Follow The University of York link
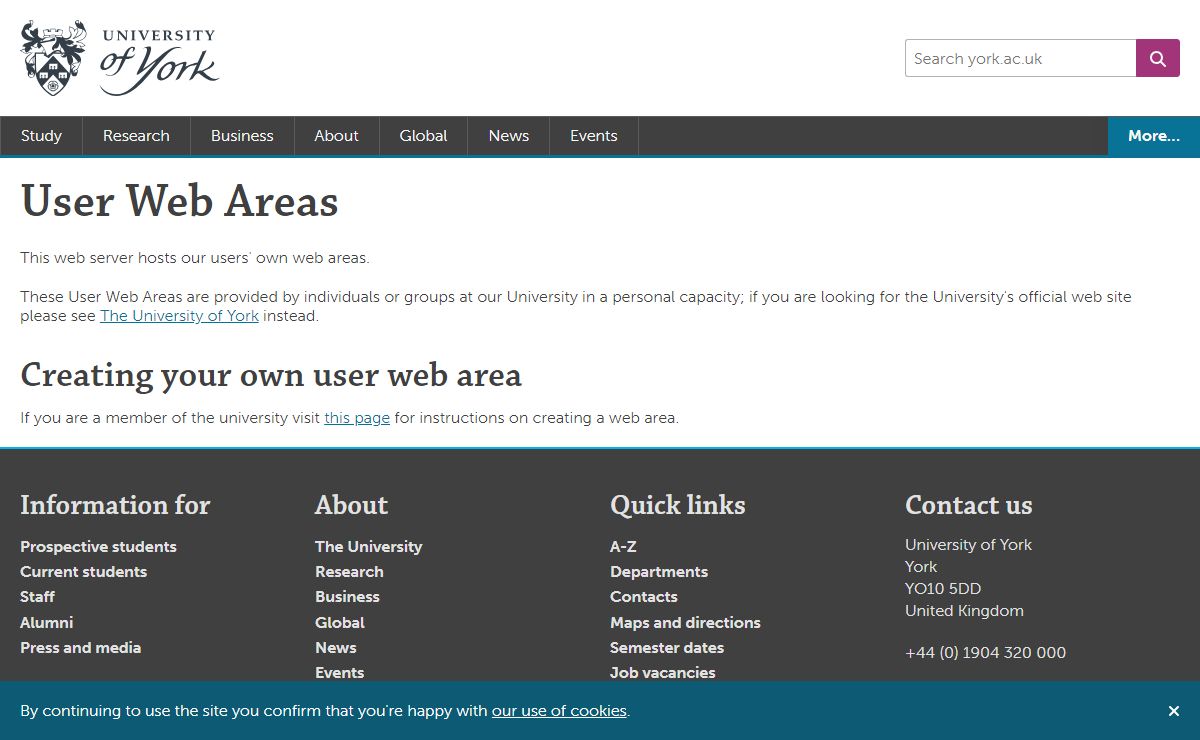 179,316
